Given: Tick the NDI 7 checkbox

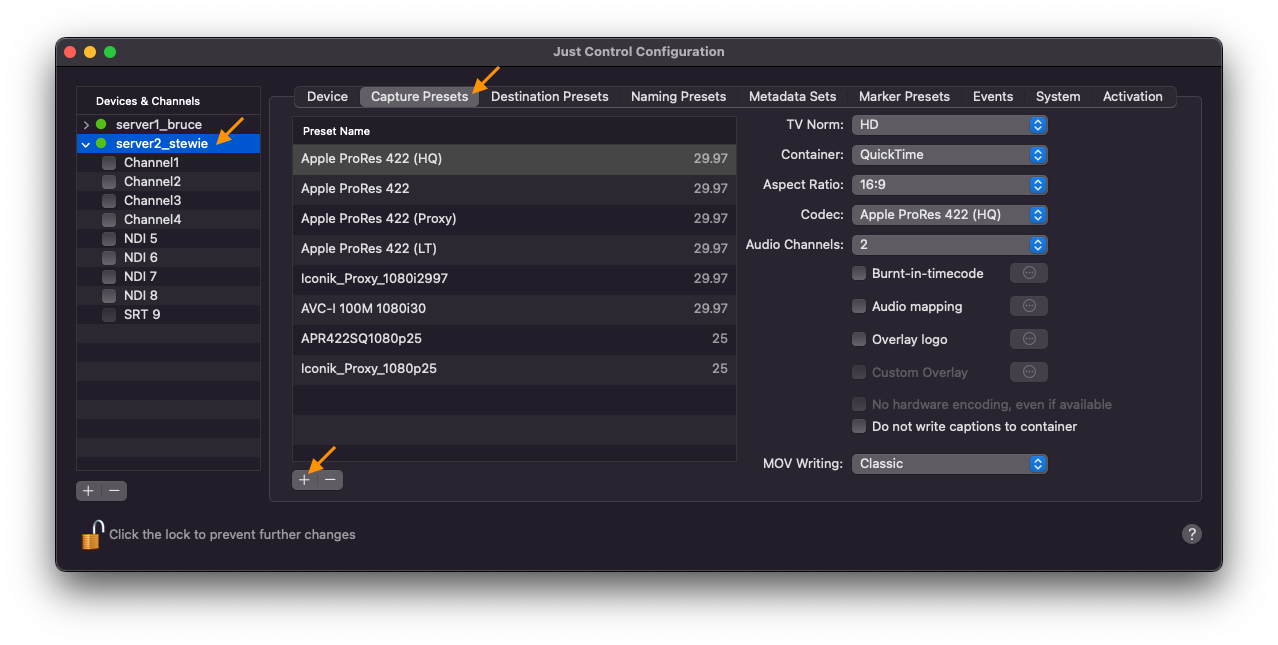Looking at the screenshot, I should click(x=109, y=277).
